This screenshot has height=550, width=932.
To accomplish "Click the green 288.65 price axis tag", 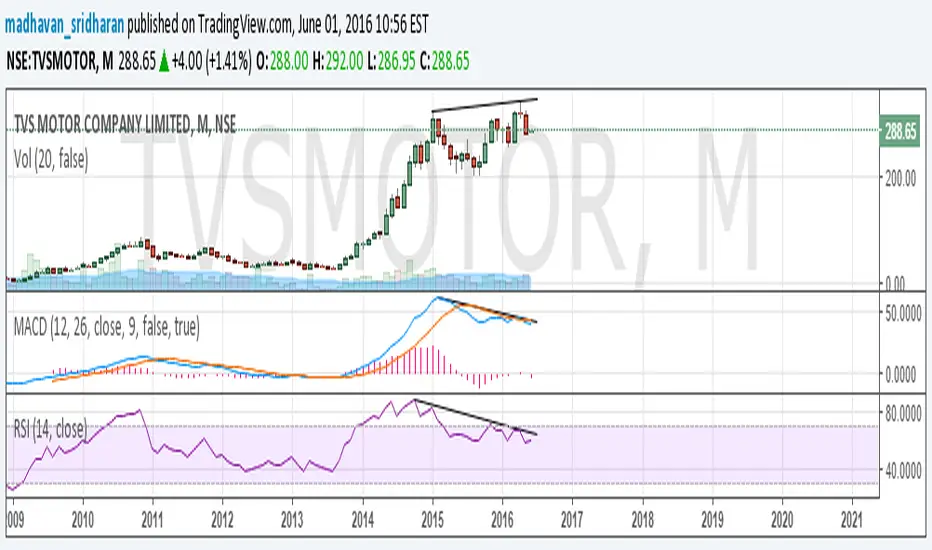I will [x=900, y=130].
